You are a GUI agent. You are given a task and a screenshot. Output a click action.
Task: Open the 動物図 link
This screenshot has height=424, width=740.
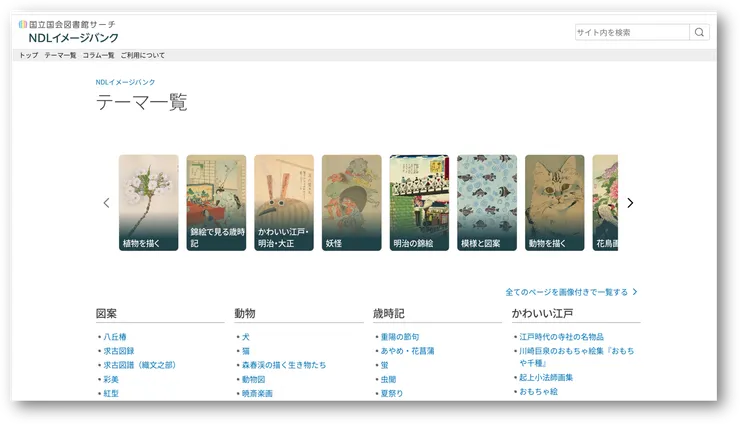[x=253, y=379]
